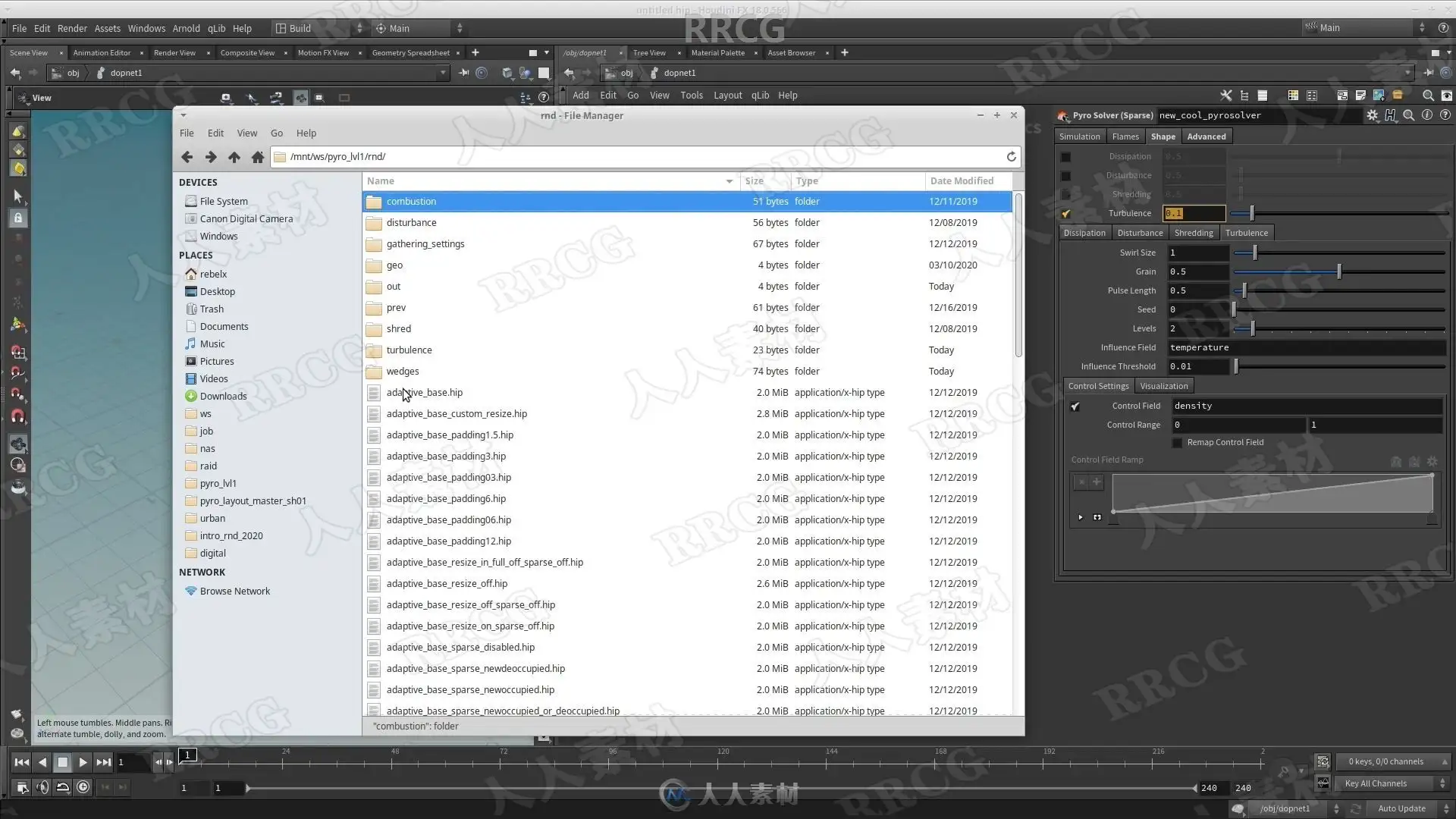Viewport: 1456px width, 819px height.
Task: Toggle the secure selection lock tool
Action: click(x=18, y=218)
